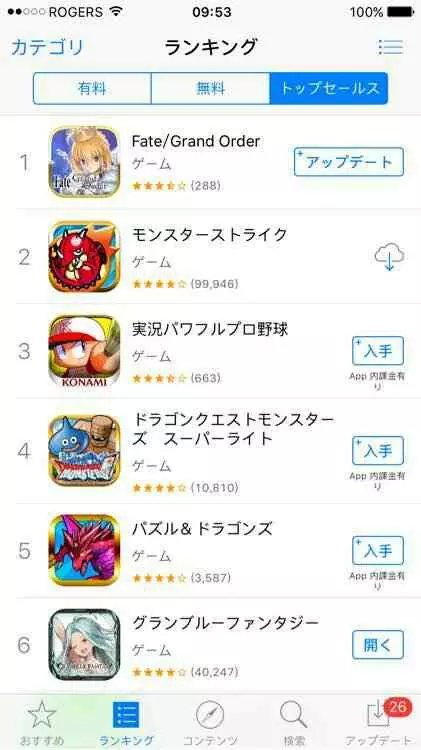Open the Fate/Grand Order app icon
Screen dimensions: 421x750
click(x=85, y=162)
